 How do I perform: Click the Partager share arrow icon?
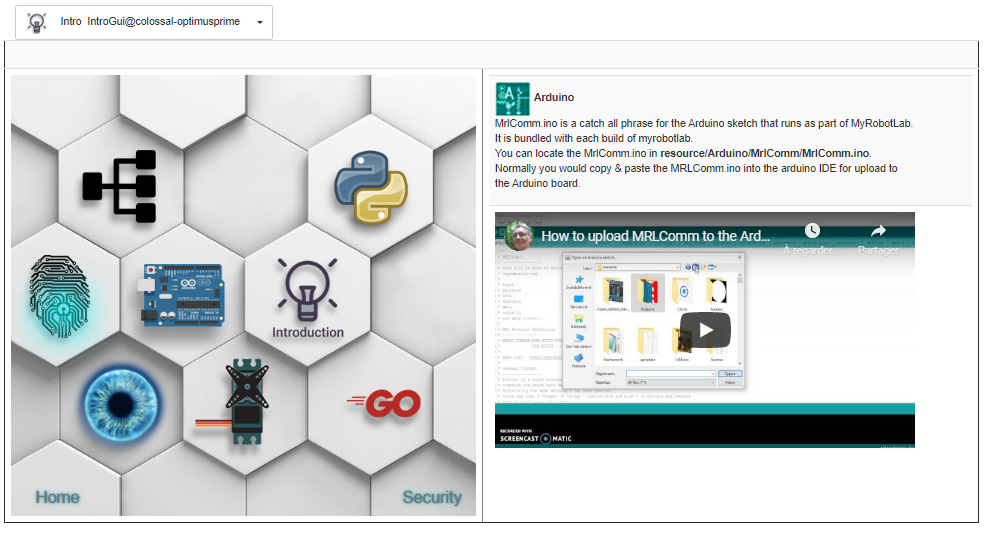(878, 231)
